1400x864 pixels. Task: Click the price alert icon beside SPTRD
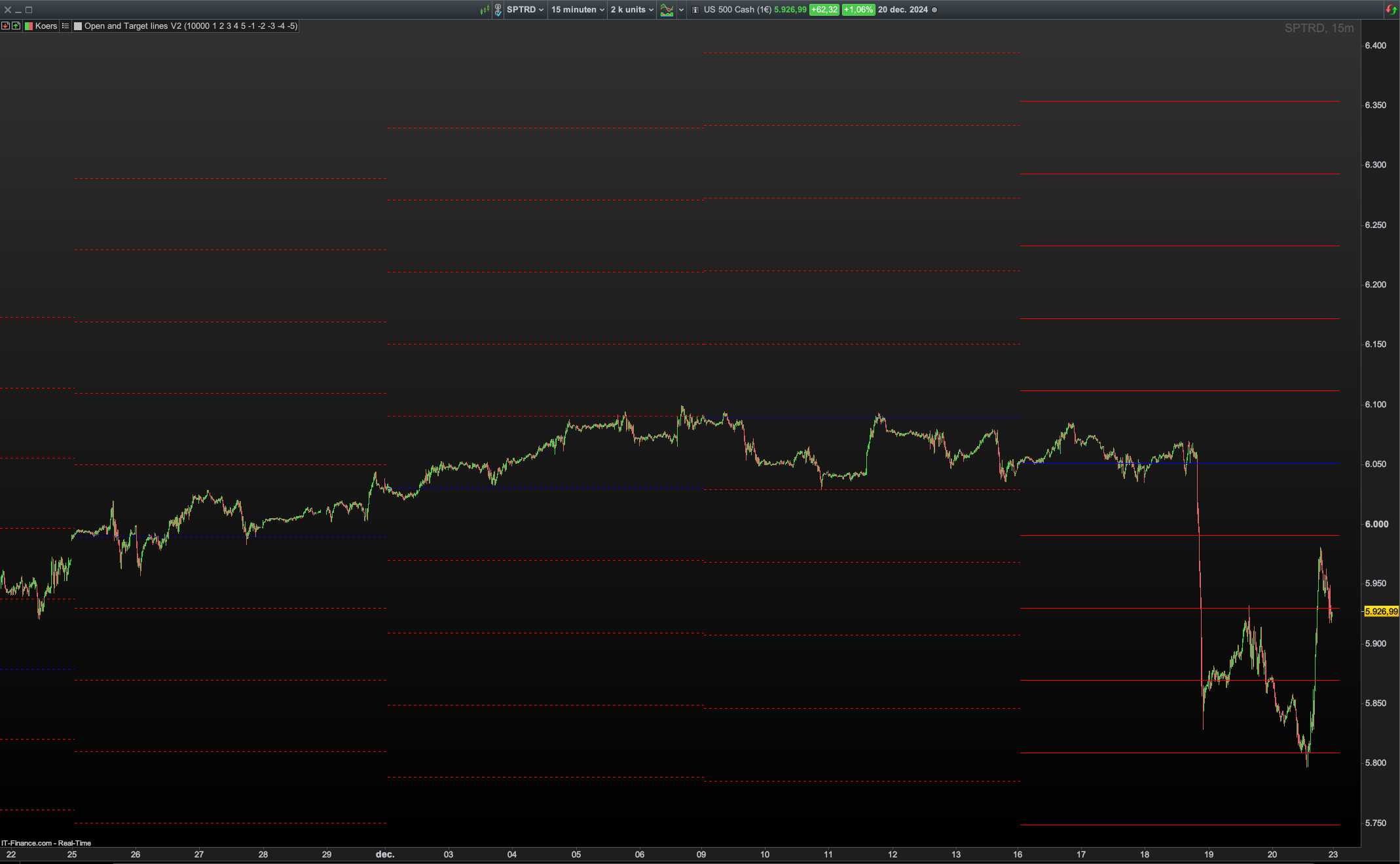pyautogui.click(x=498, y=10)
